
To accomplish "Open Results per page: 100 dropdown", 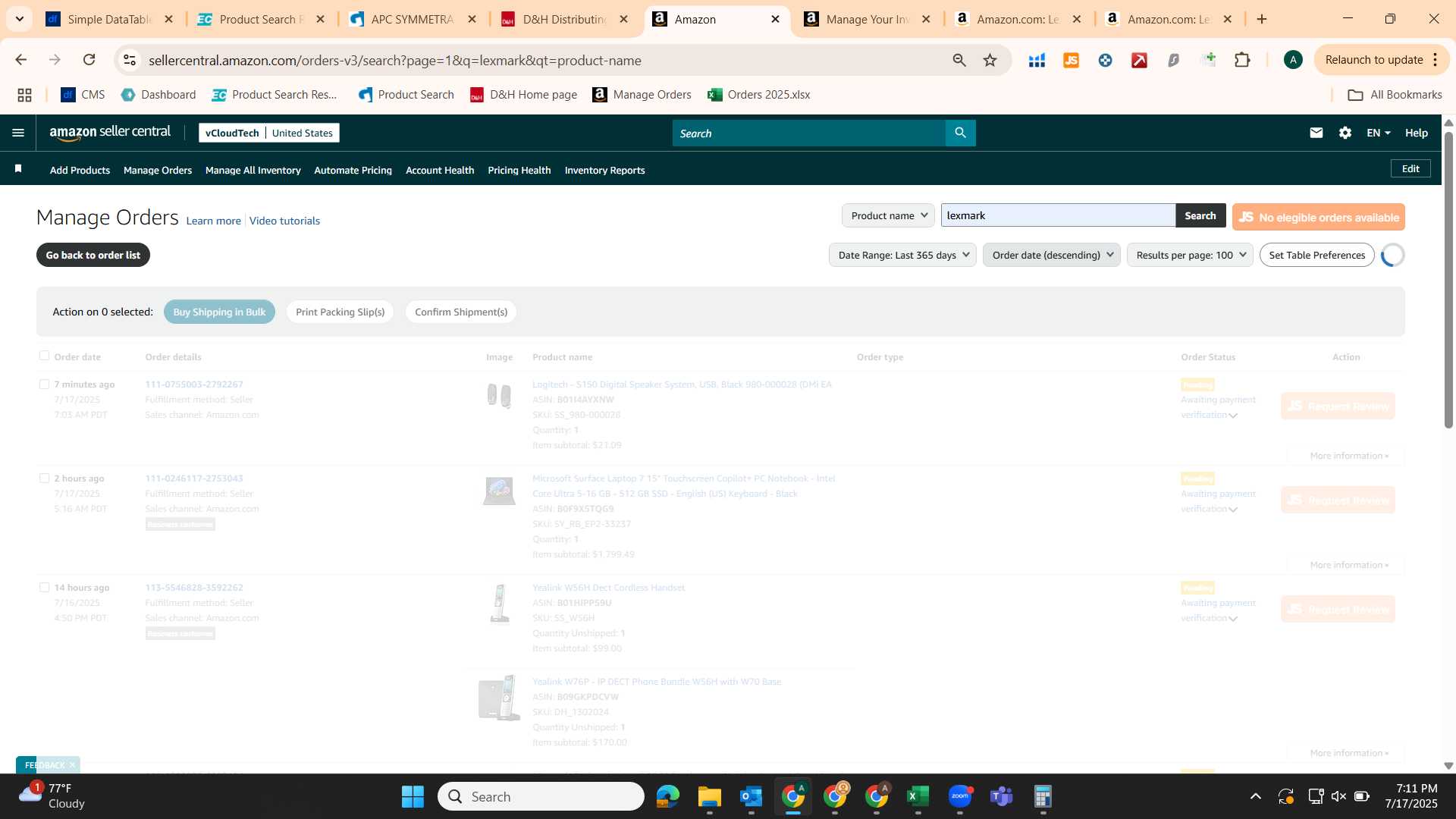I will (1190, 255).
